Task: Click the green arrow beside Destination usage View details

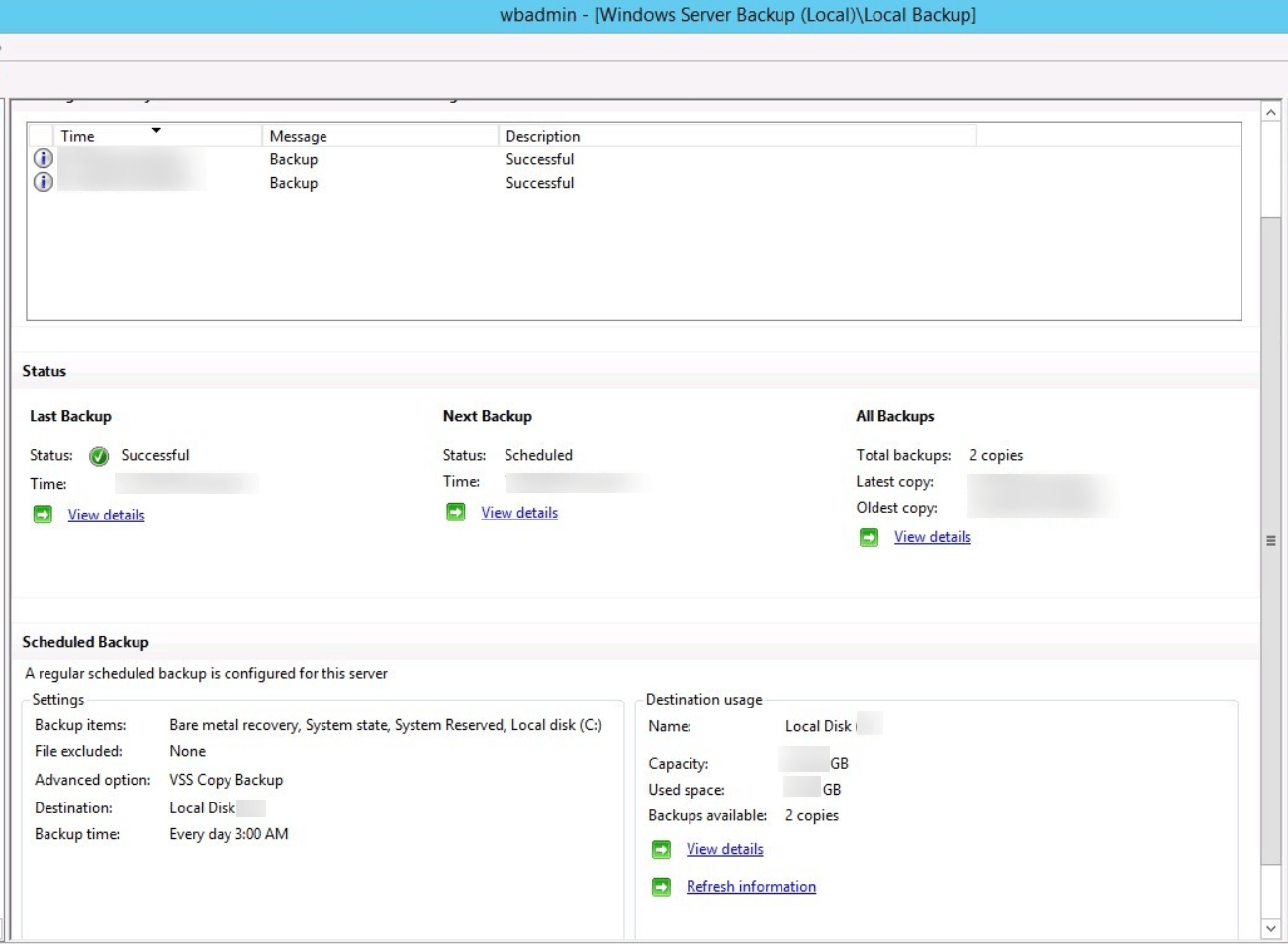Action: point(662,849)
